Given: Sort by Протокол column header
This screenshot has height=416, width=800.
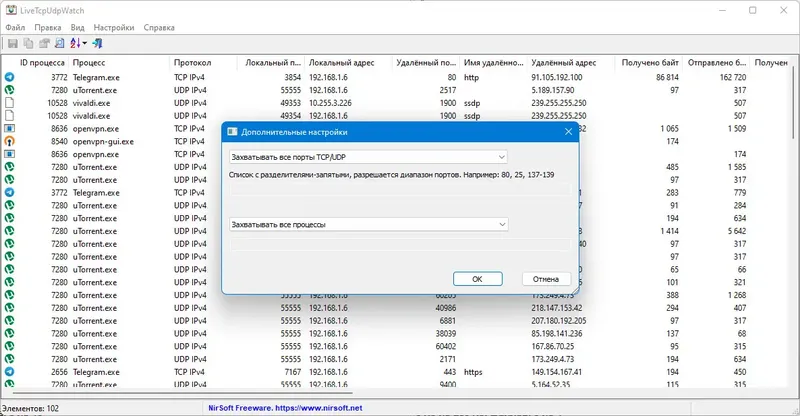Looking at the screenshot, I should (192, 62).
